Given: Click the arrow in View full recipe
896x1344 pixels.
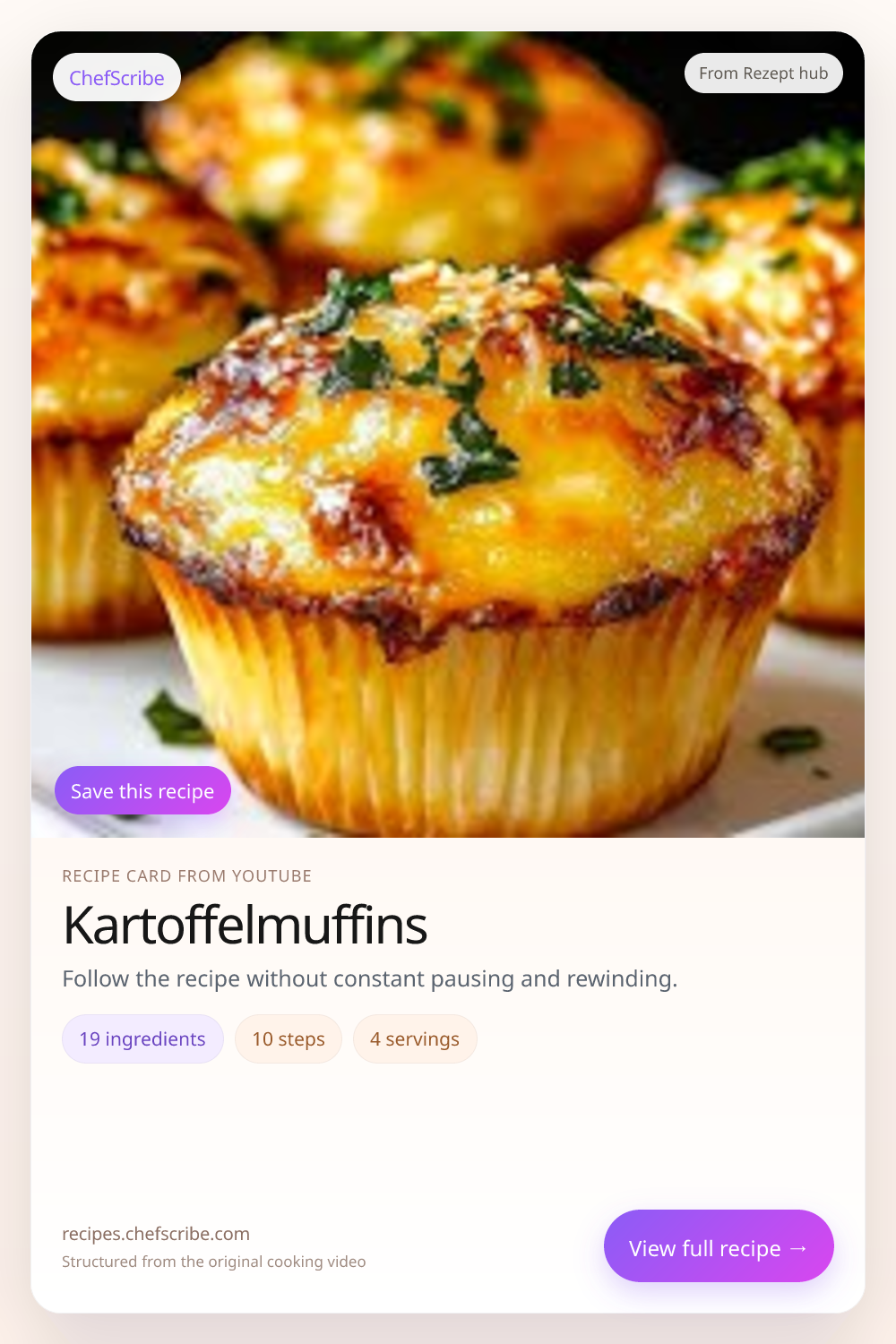Looking at the screenshot, I should [x=798, y=1248].
